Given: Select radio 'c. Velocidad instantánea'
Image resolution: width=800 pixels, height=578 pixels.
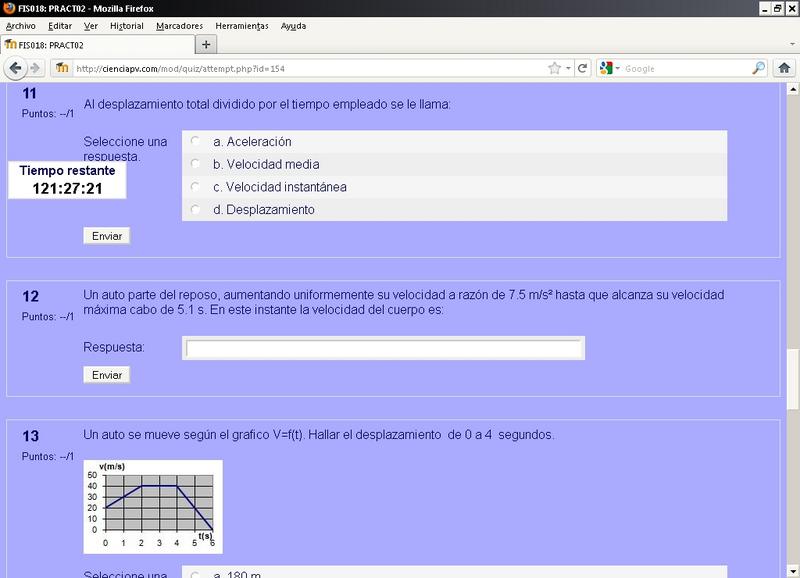Looking at the screenshot, I should [195, 187].
